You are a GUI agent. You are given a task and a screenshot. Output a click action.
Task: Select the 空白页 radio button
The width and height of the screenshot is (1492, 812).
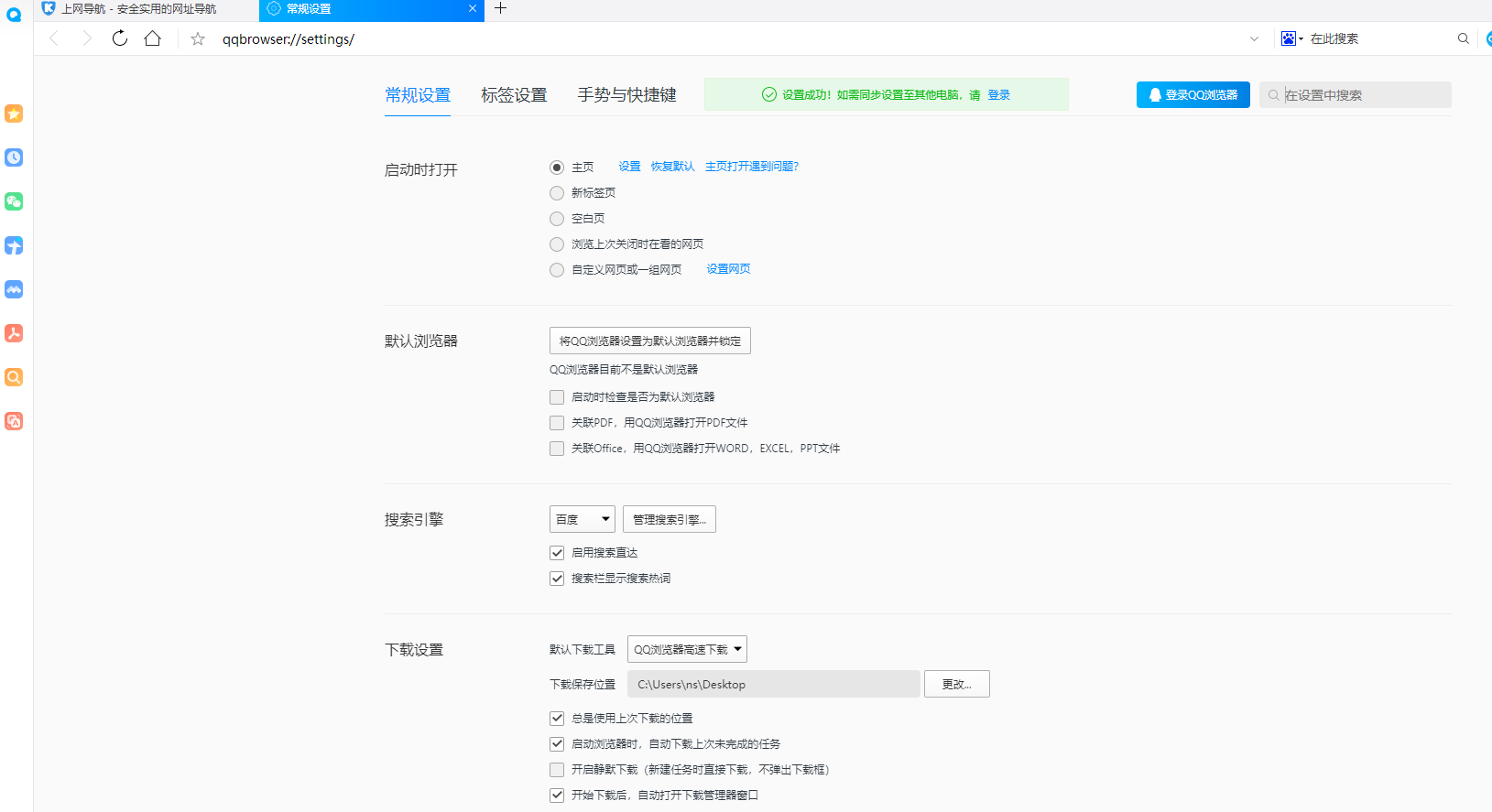coord(557,219)
